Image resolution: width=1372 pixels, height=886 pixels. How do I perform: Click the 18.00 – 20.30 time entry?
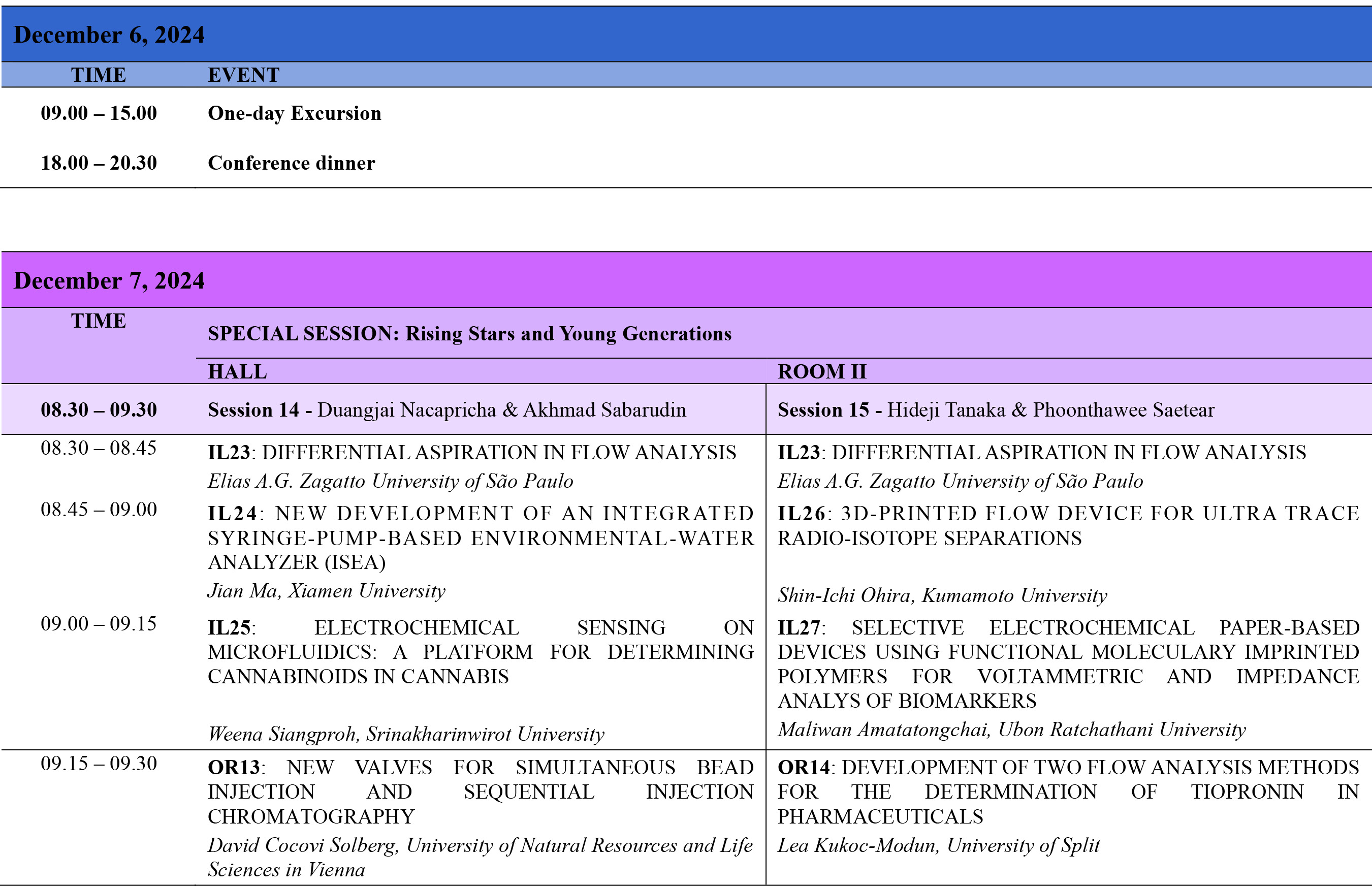pos(99,163)
